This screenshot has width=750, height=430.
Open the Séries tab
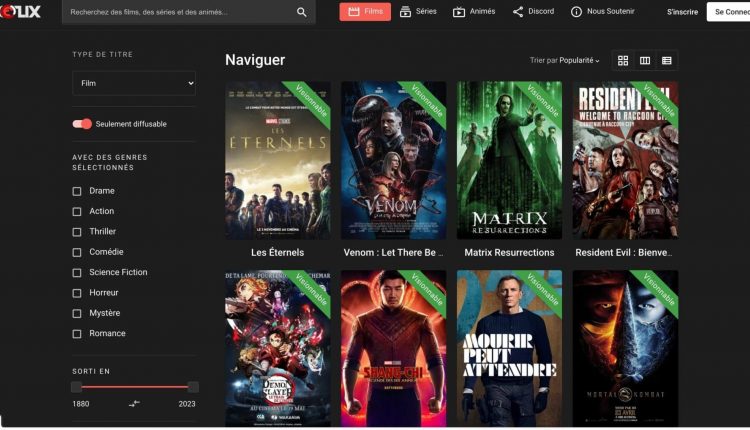(418, 11)
